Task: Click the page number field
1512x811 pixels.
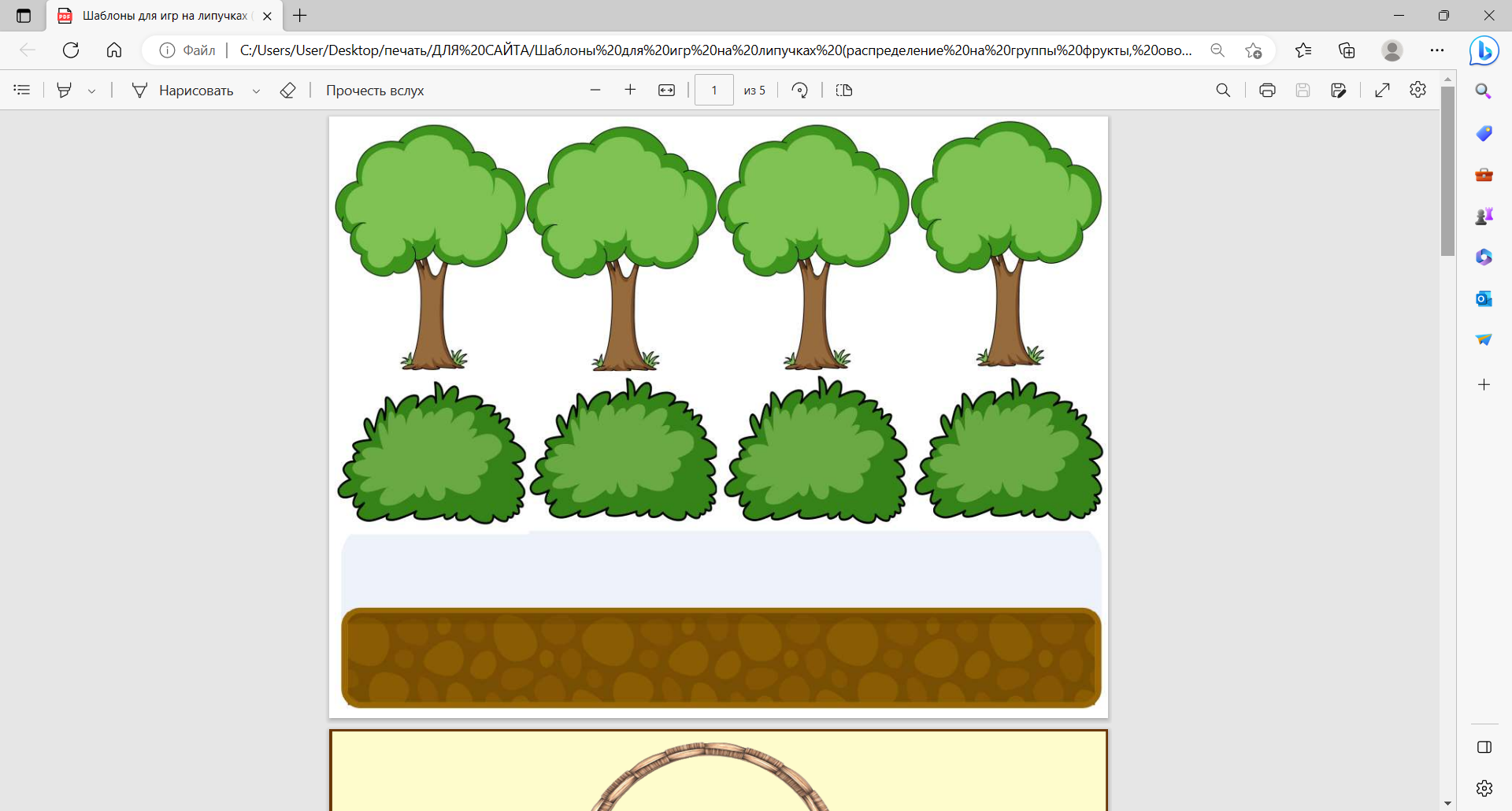Action: pyautogui.click(x=714, y=91)
